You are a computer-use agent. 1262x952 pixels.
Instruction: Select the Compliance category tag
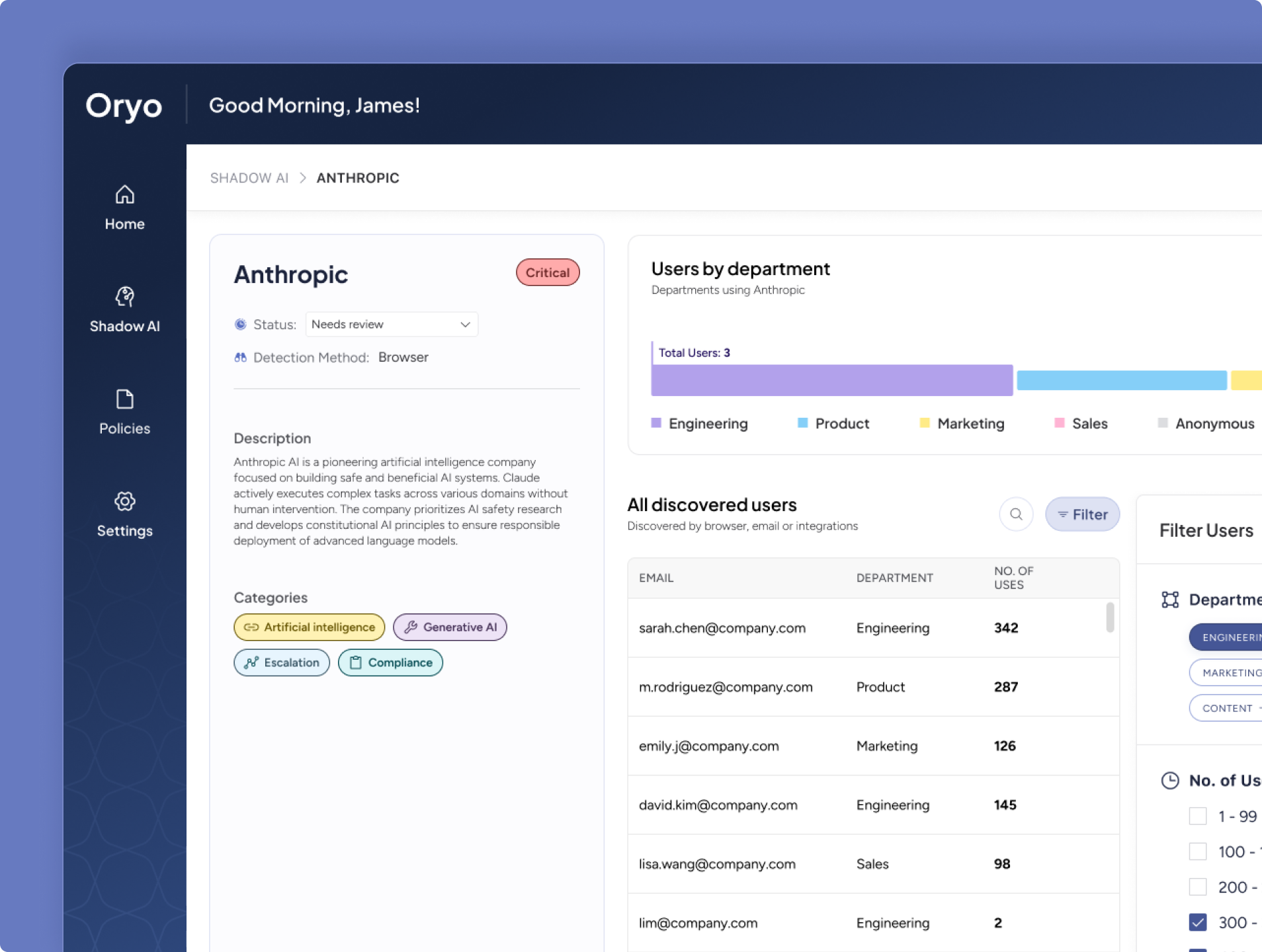click(x=390, y=662)
